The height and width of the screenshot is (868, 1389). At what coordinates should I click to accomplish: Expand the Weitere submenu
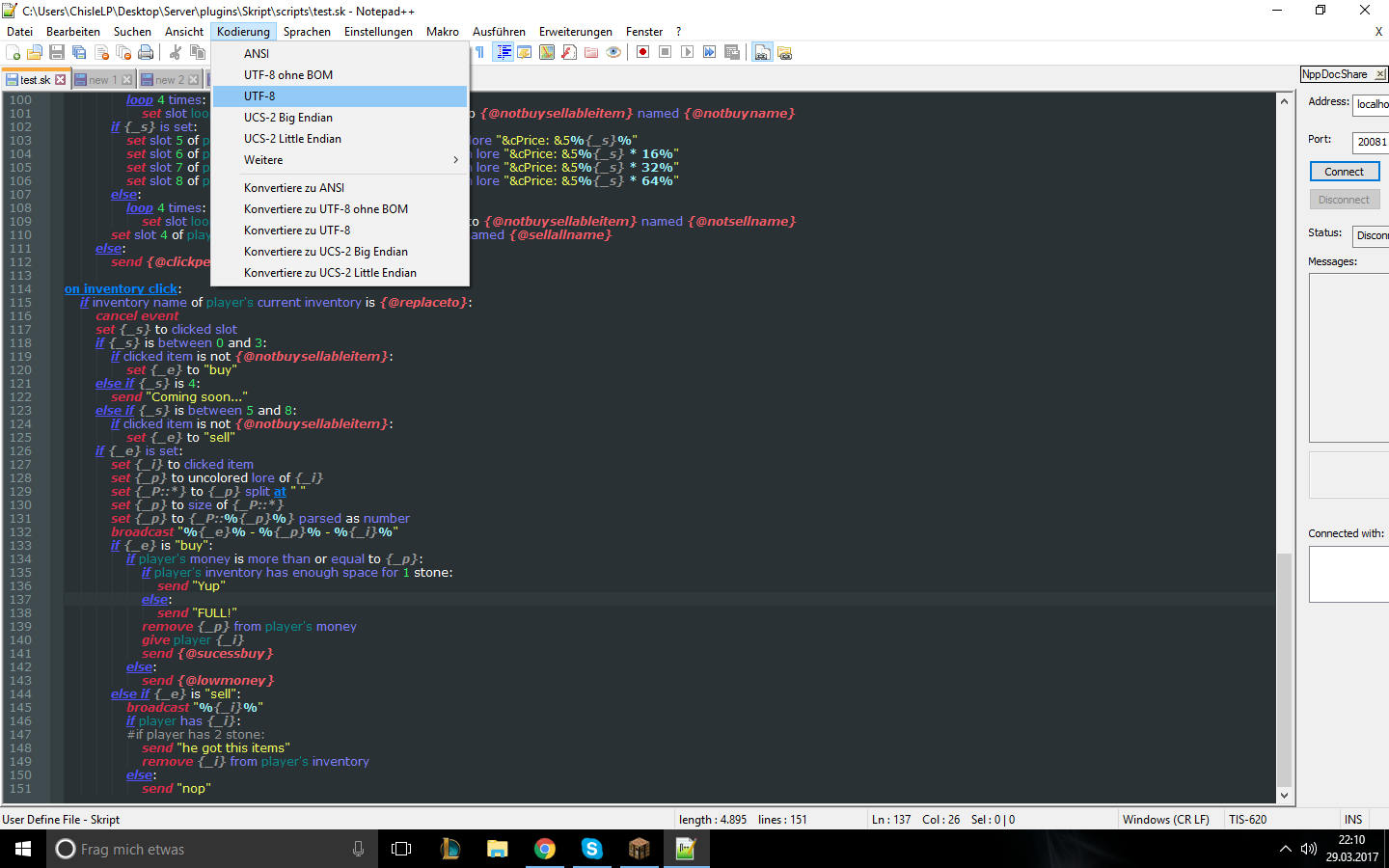(340, 160)
